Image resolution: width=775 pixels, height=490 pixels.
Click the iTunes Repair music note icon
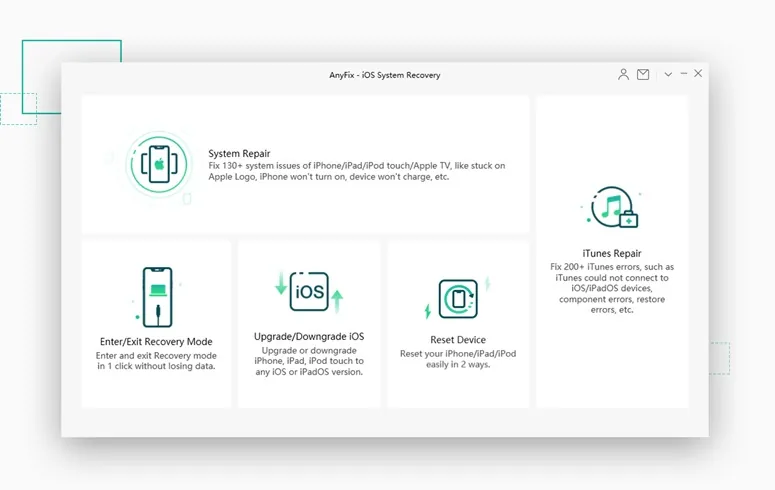[x=612, y=207]
